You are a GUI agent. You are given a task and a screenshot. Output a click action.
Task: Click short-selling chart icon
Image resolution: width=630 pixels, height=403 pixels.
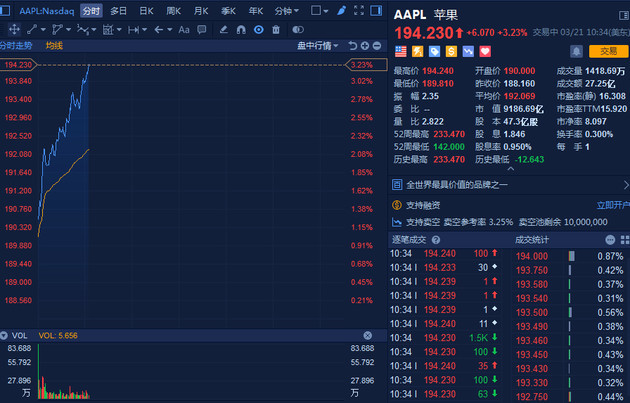pos(468,51)
